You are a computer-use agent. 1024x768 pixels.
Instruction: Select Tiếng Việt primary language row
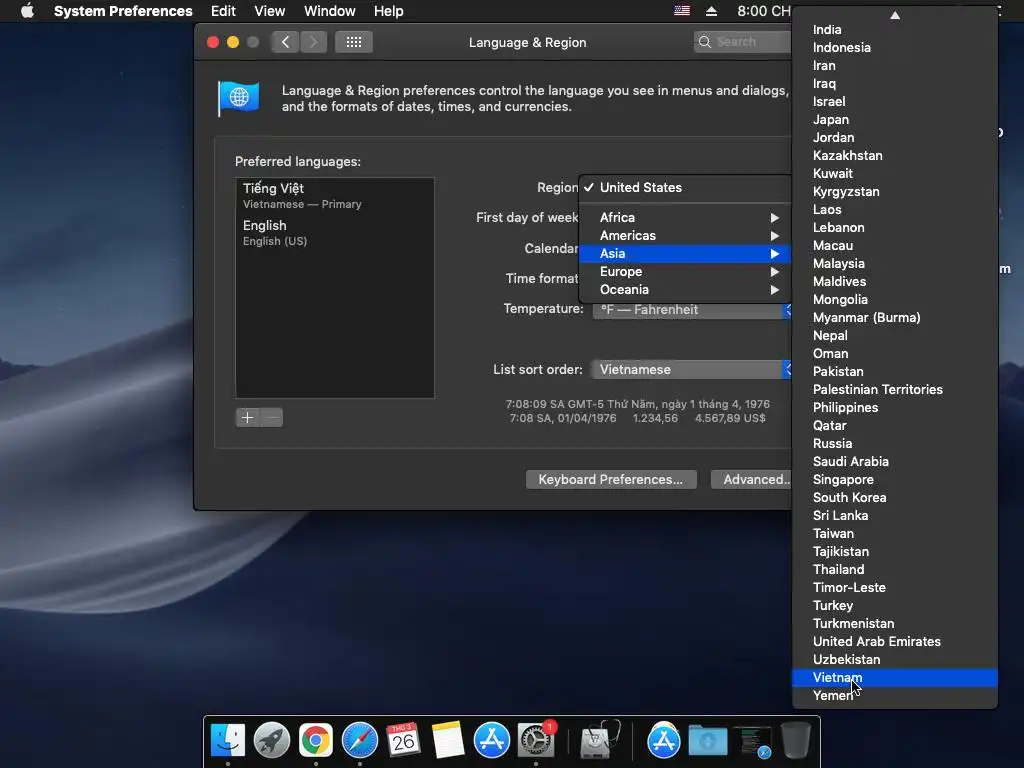(335, 195)
